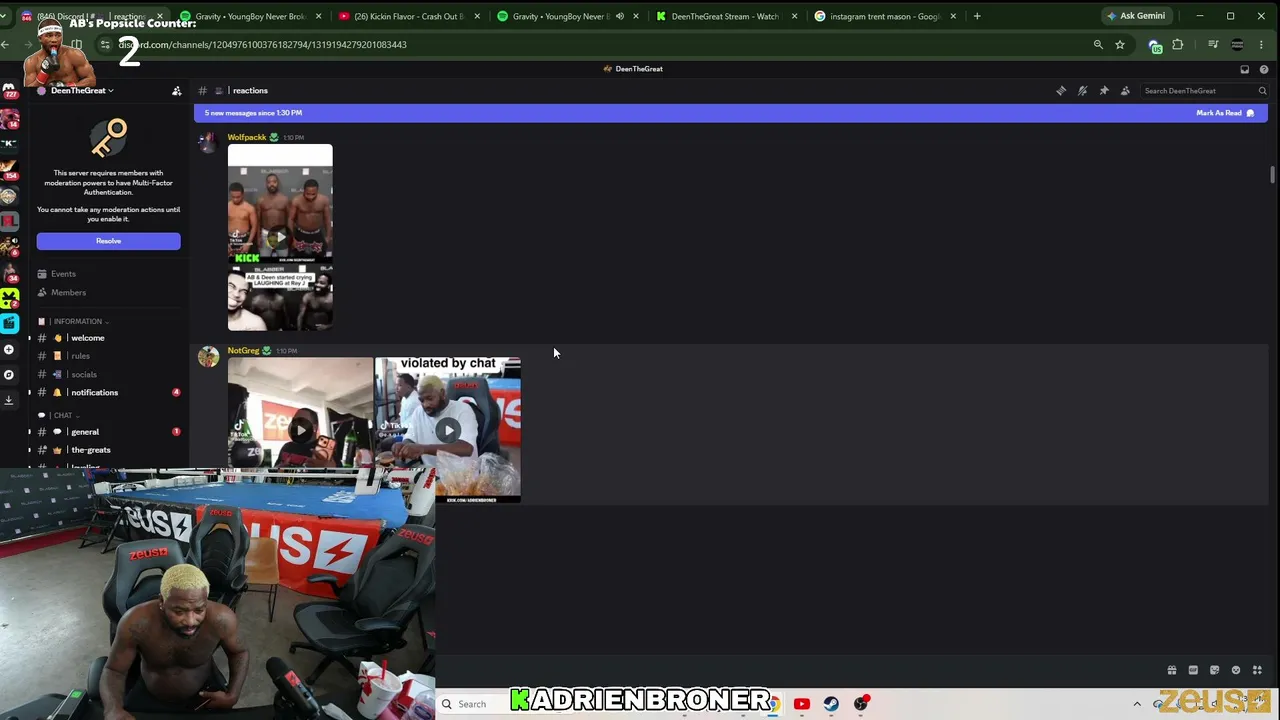1280x720 pixels.
Task: Open Discord direct messages home icon
Action: click(9, 91)
